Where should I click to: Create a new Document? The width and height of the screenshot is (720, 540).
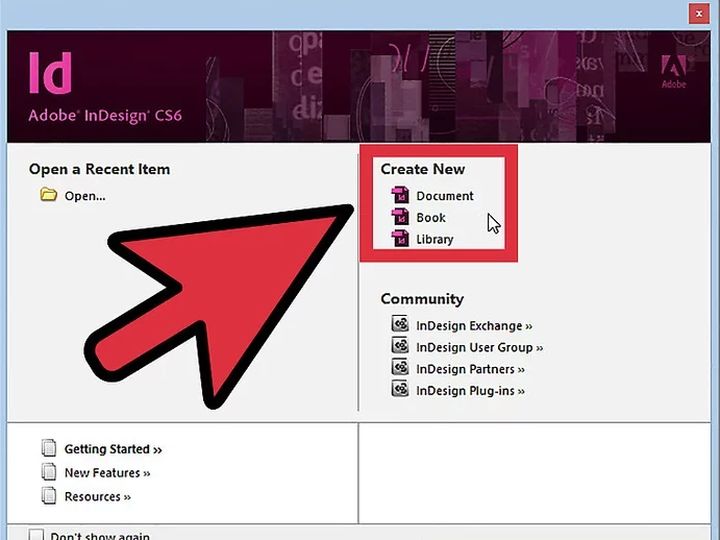point(444,196)
